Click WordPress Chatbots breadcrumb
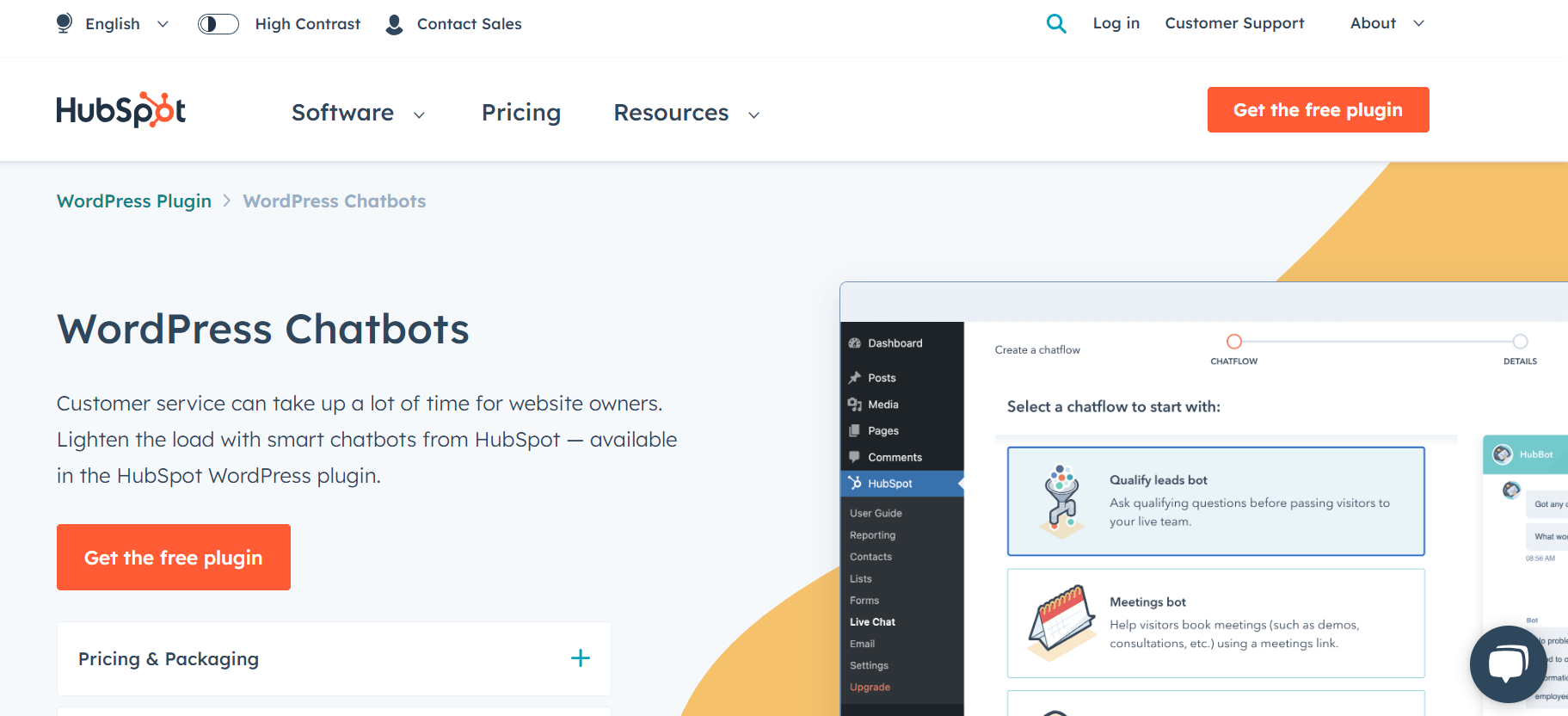Image resolution: width=1568 pixels, height=716 pixels. (x=335, y=201)
